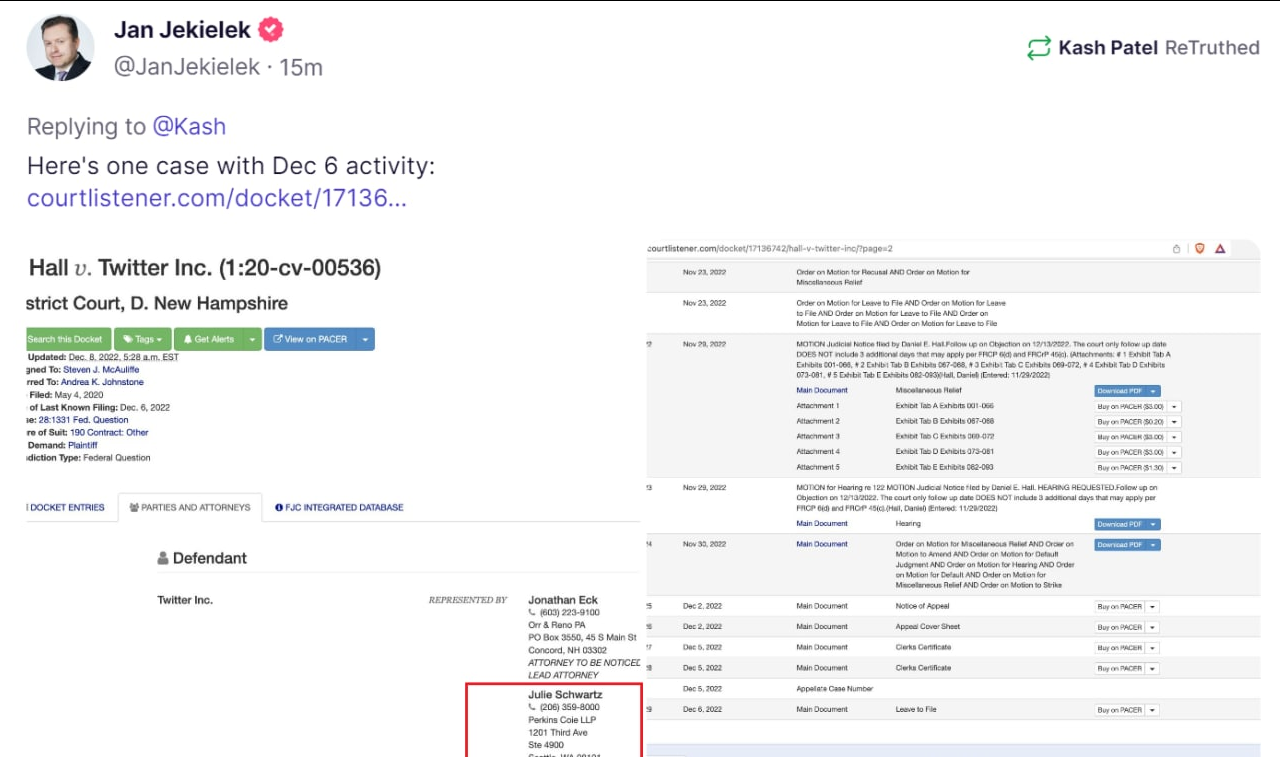This screenshot has width=1280, height=757.
Task: Open the @JanJekielek handle
Action: (x=187, y=67)
